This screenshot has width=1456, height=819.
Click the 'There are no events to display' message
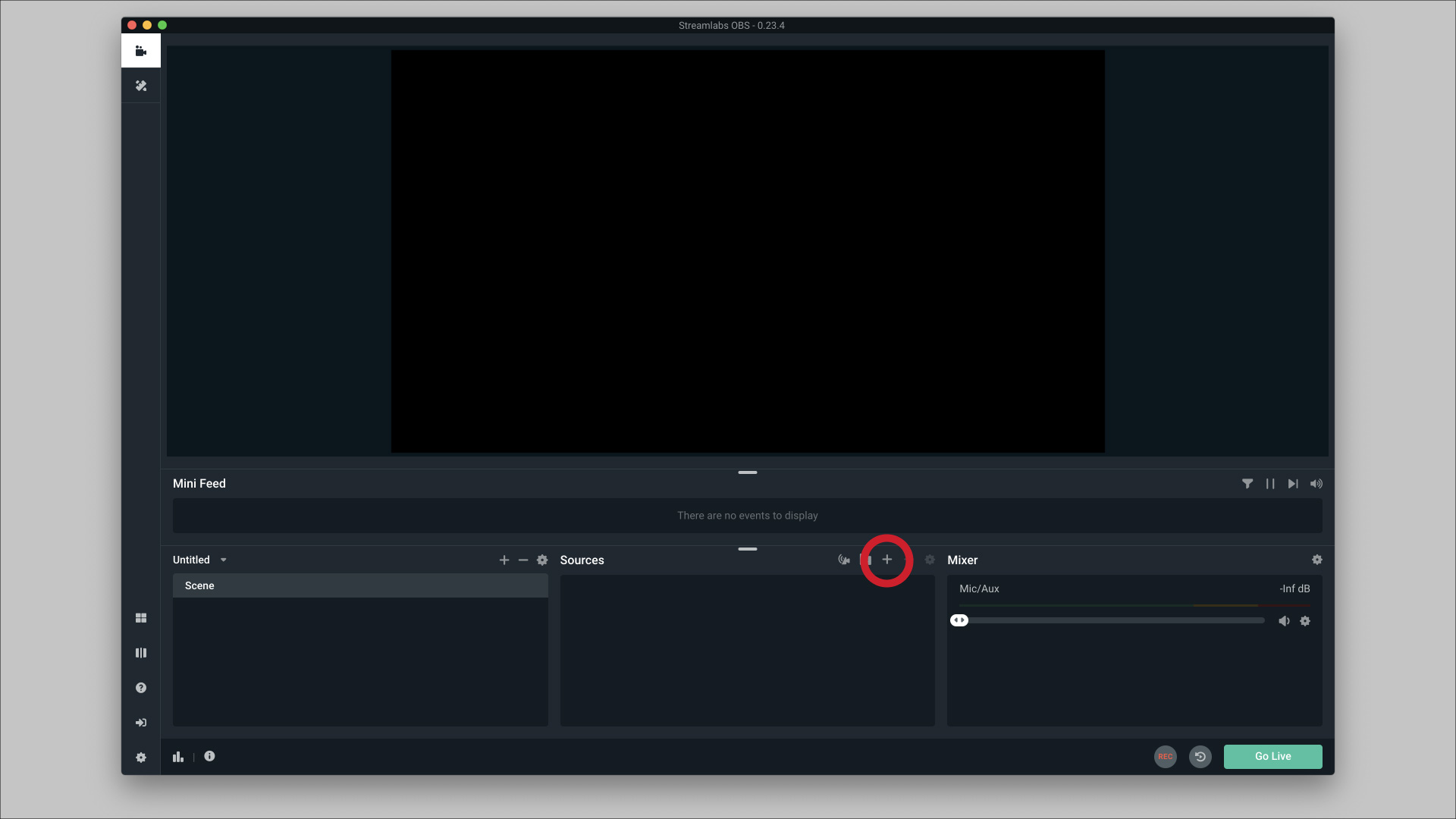(748, 516)
